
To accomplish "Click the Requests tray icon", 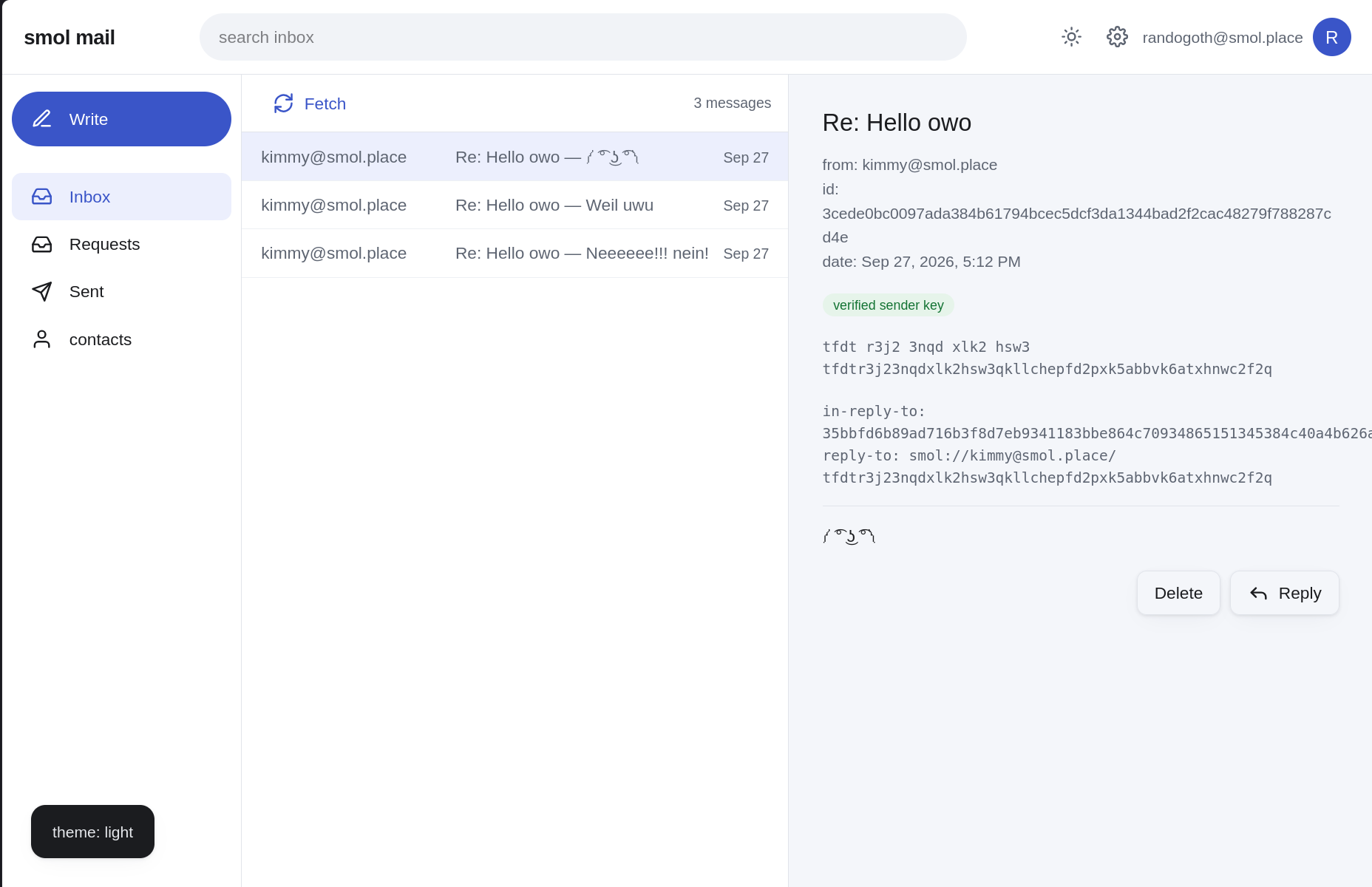I will click(x=42, y=244).
